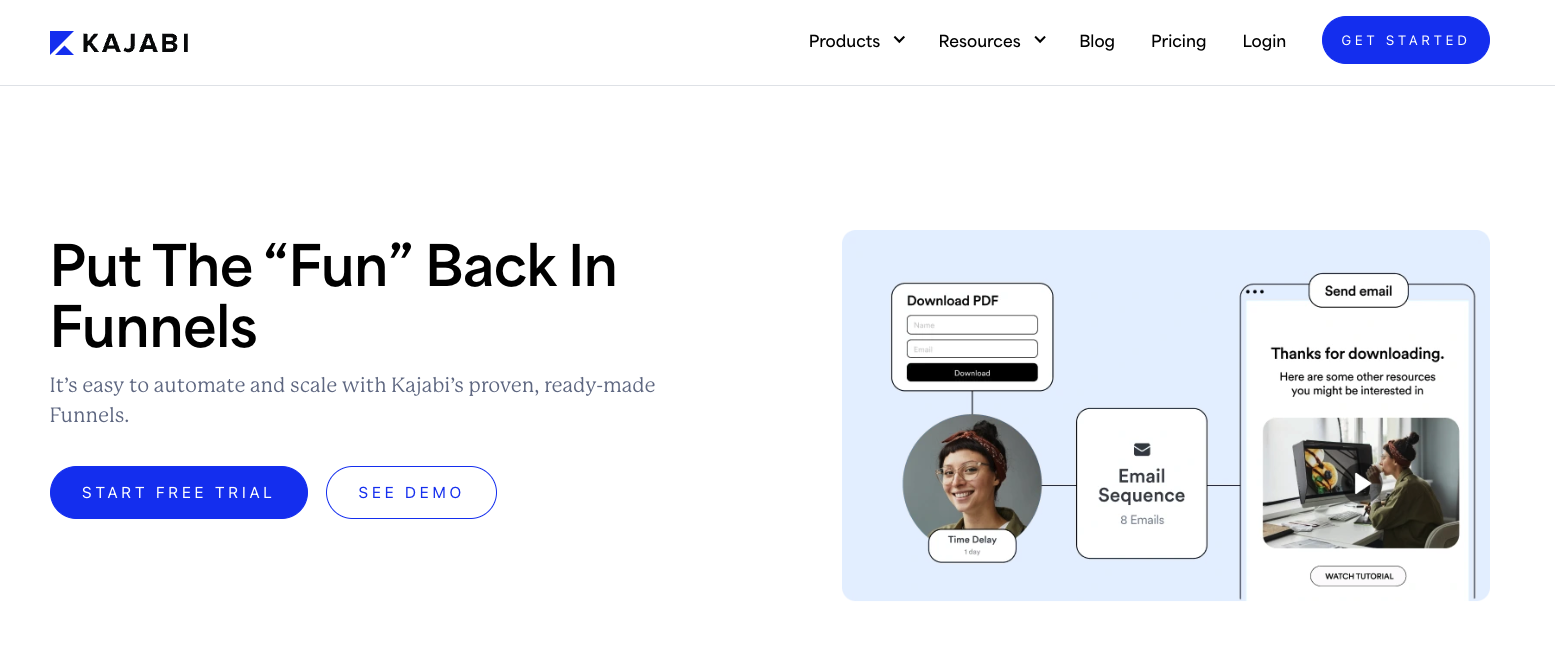Click the See Demo button
1555x662 pixels.
point(411,492)
